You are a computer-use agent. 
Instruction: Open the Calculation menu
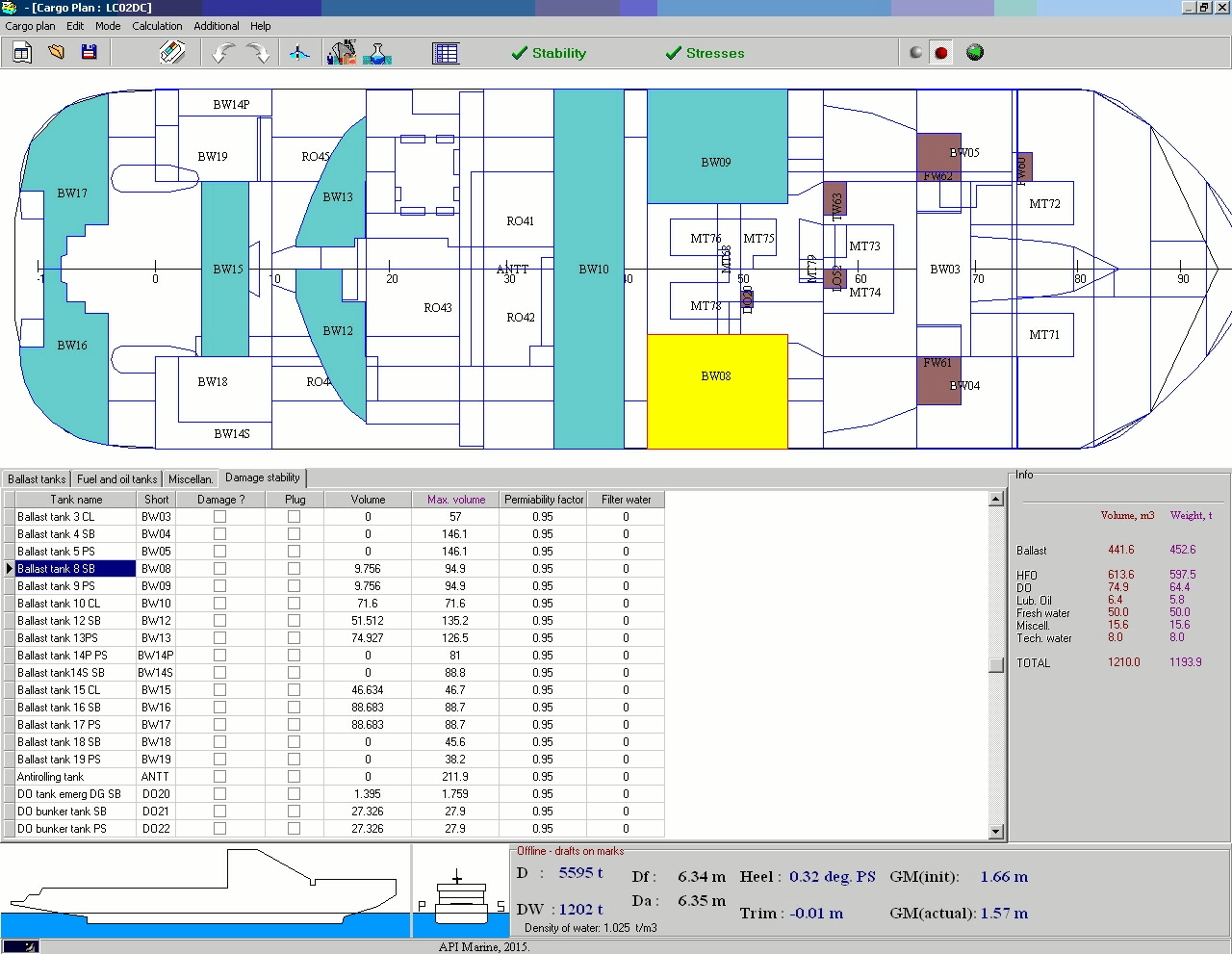157,26
